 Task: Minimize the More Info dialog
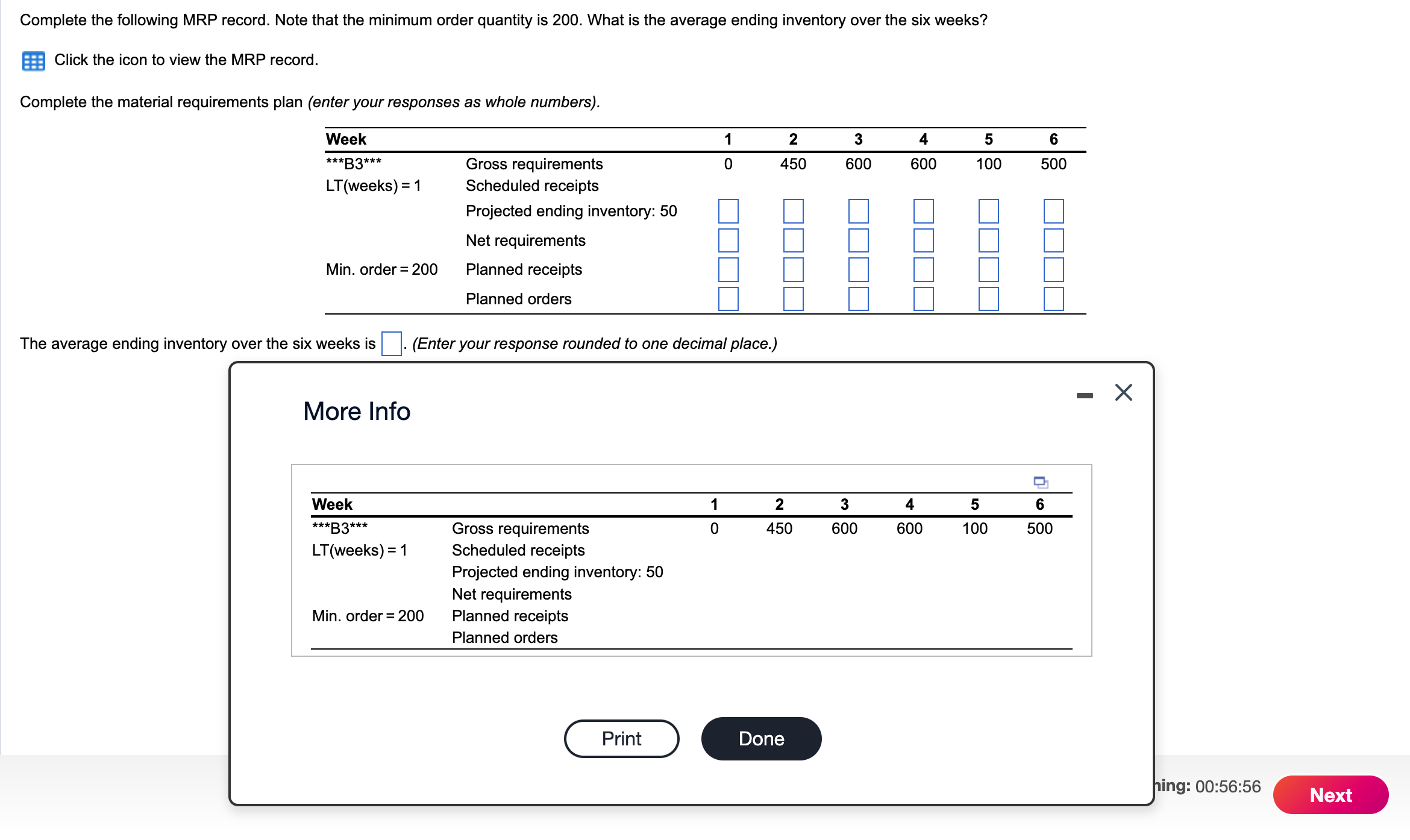1085,395
